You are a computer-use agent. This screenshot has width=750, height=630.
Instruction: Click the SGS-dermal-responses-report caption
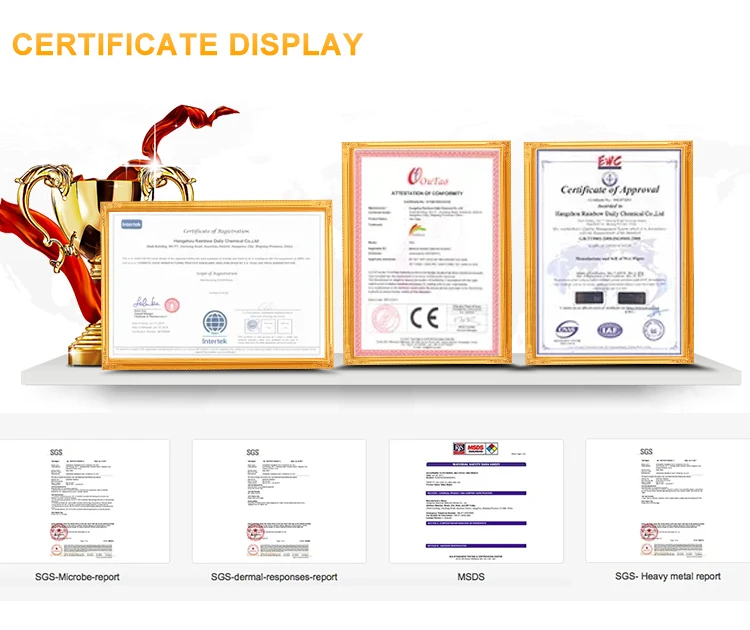(274, 577)
